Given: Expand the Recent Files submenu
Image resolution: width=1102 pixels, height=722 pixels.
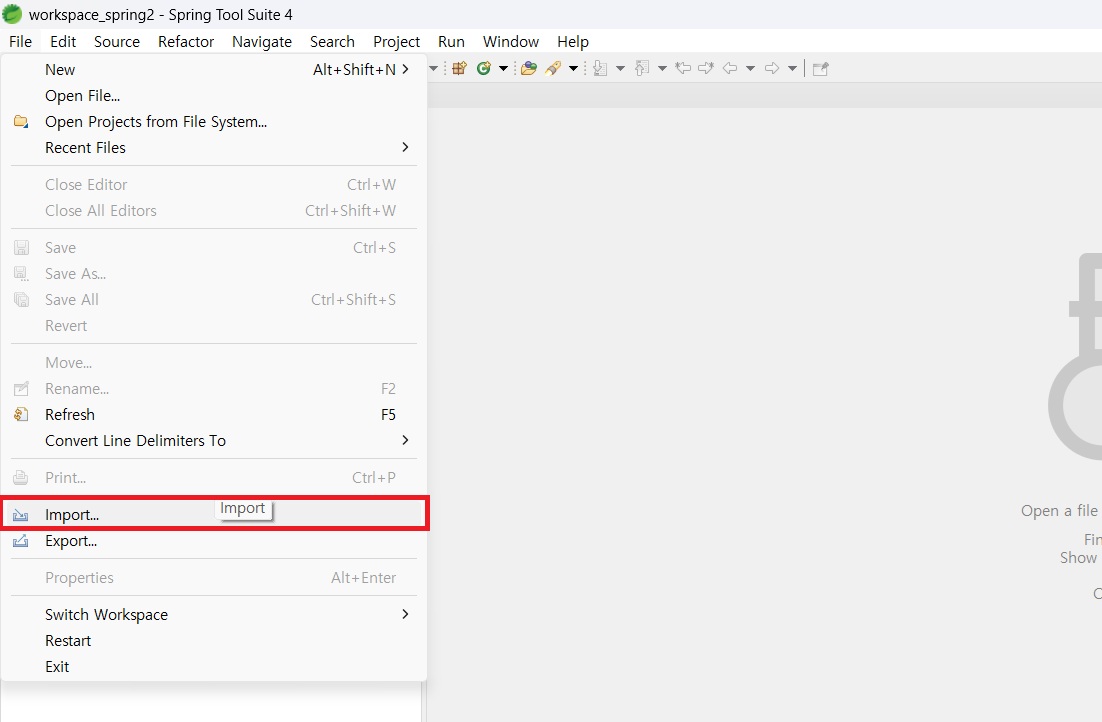Looking at the screenshot, I should (x=406, y=147).
